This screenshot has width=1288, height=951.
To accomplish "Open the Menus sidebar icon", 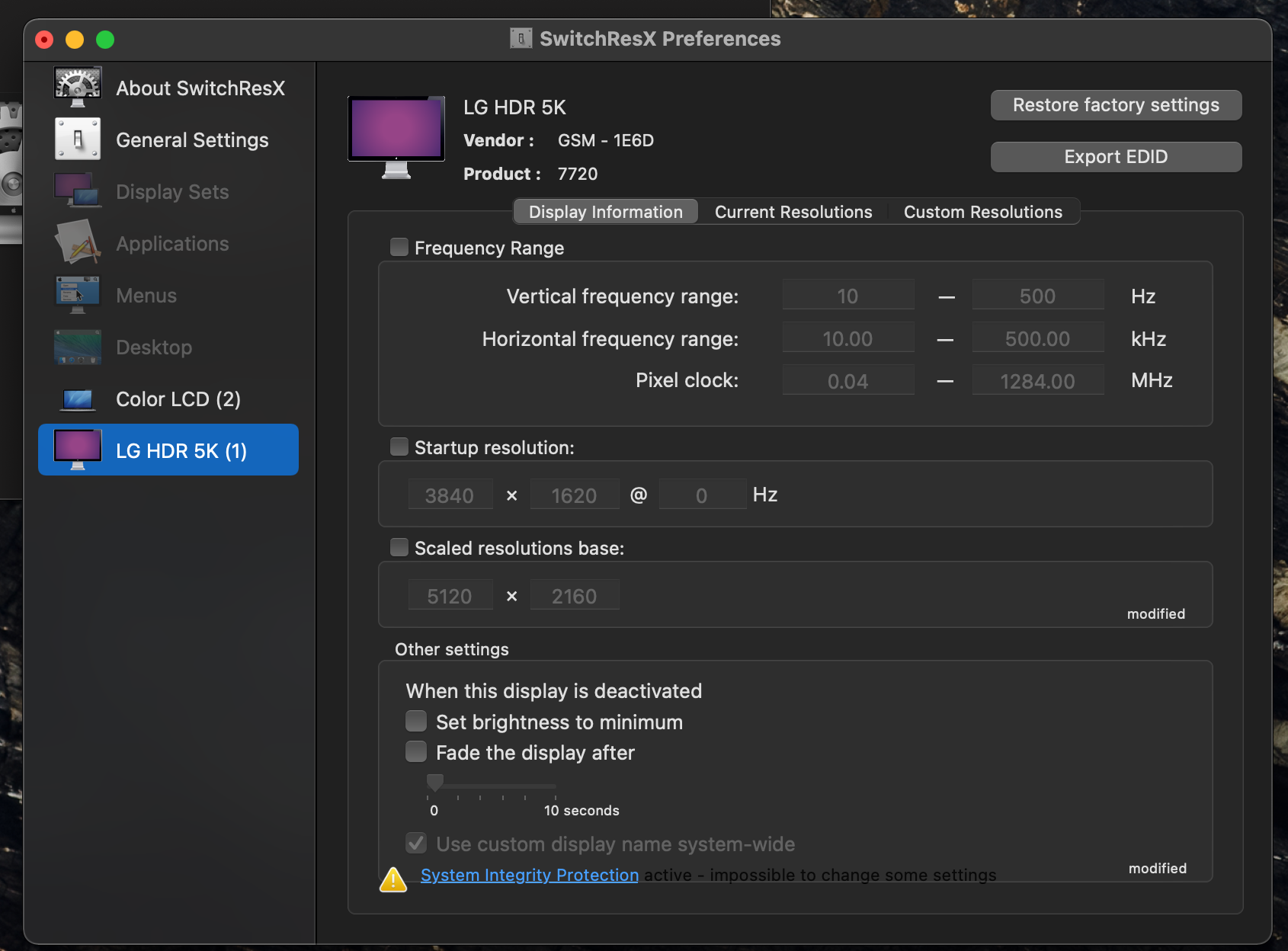I will point(78,295).
